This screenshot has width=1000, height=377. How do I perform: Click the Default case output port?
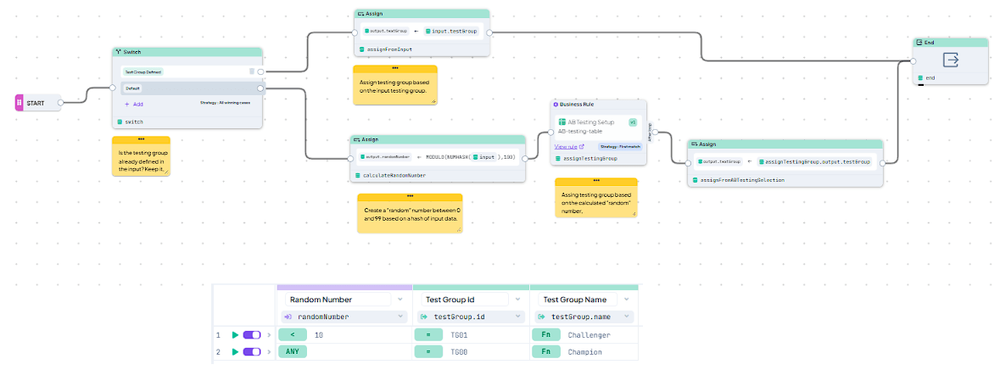tap(260, 88)
